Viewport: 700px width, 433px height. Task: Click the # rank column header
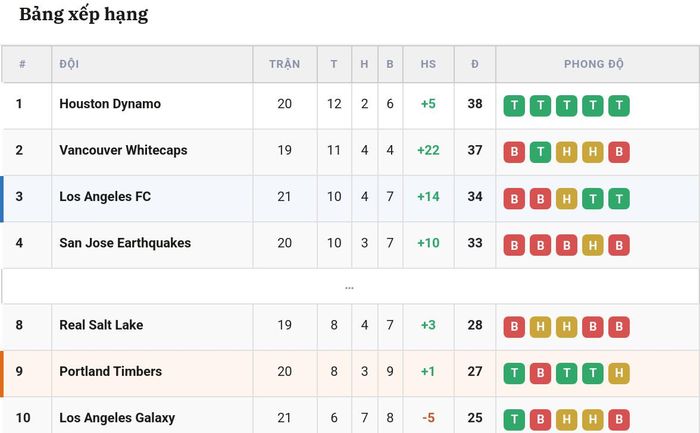tap(22, 64)
